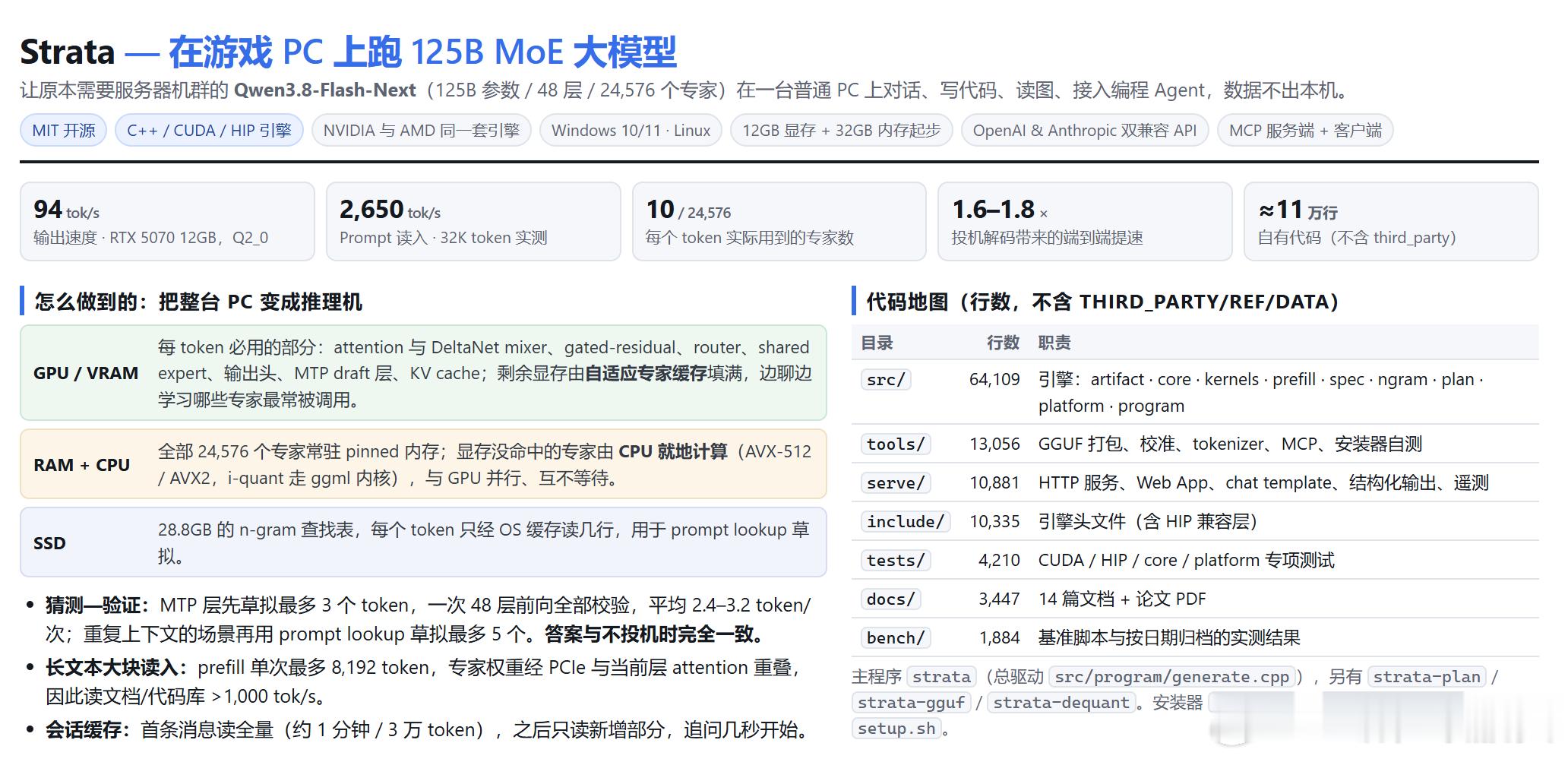Click the '10 / 24,576' experts stat card
This screenshot has height=762, width=1568.
pyautogui.click(x=779, y=221)
